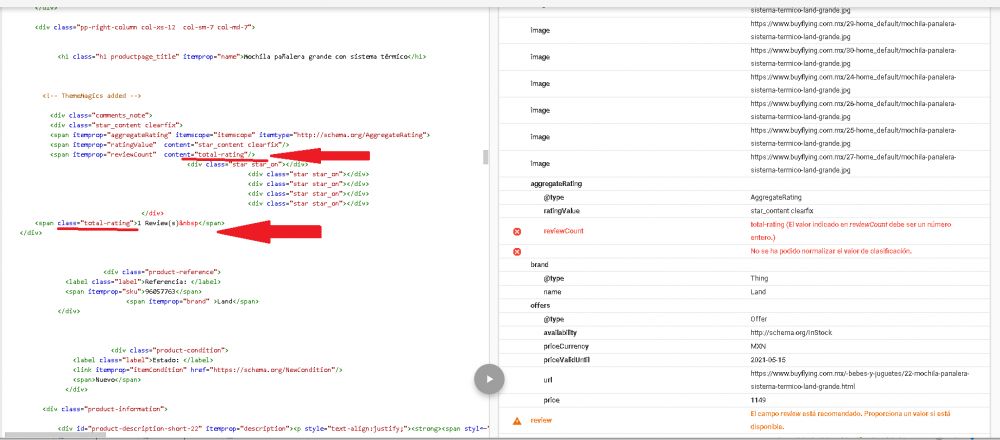Open the 27-home_default image URL
Screen dimensions: 1000x440
tap(853, 164)
